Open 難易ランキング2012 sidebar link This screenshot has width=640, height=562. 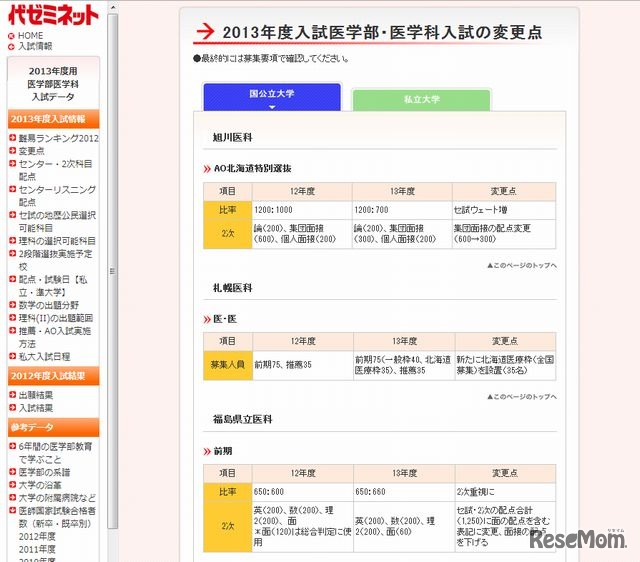point(59,138)
